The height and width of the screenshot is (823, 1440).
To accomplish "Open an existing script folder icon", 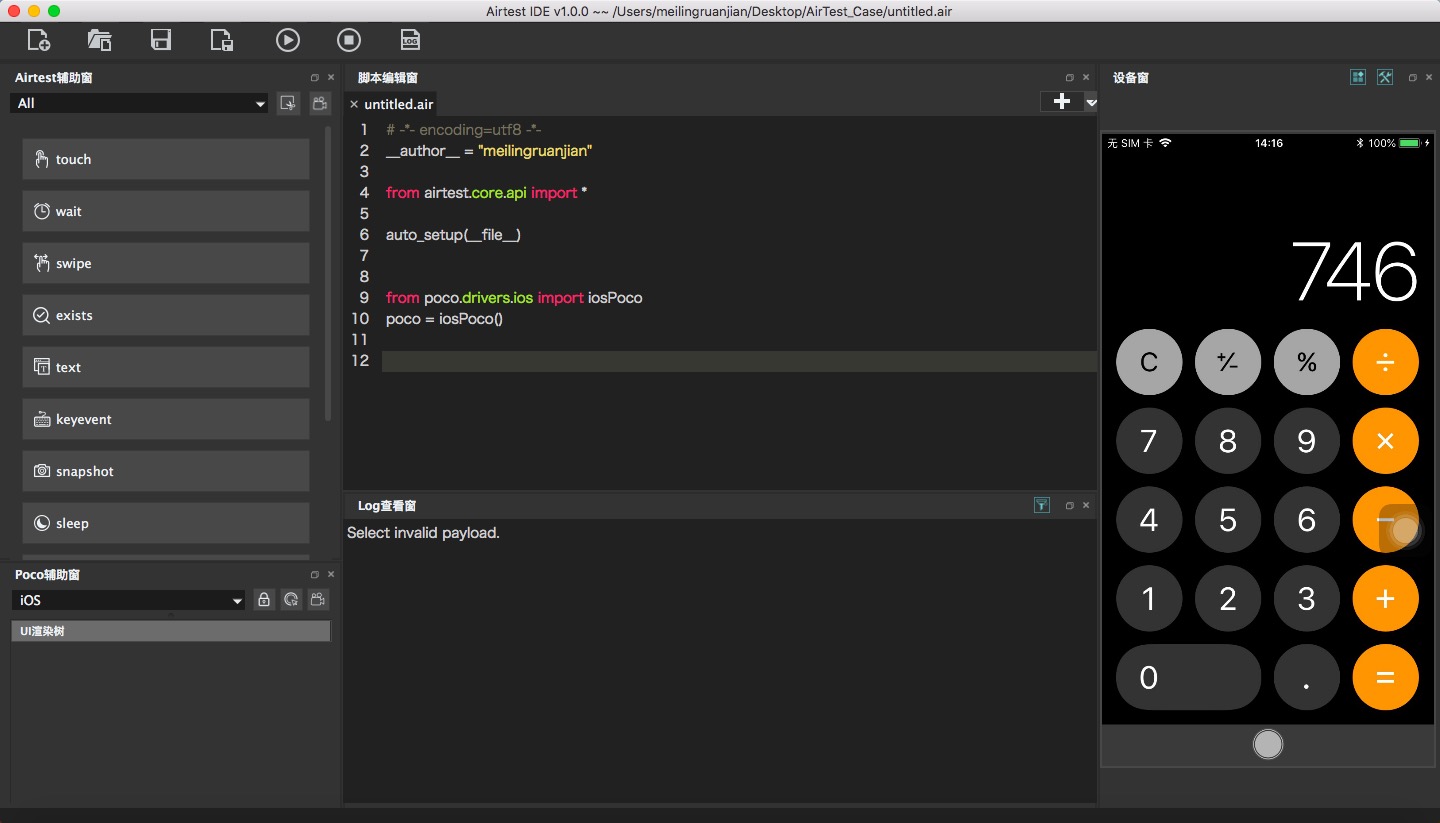I will (x=99, y=40).
